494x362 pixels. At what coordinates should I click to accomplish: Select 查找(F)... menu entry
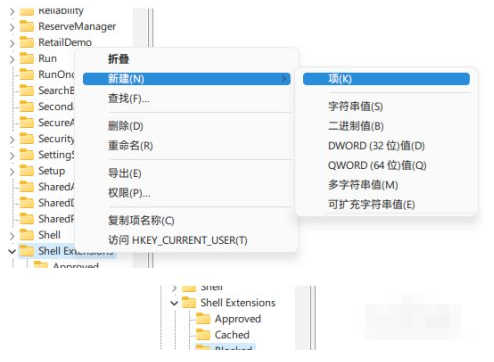(x=187, y=99)
